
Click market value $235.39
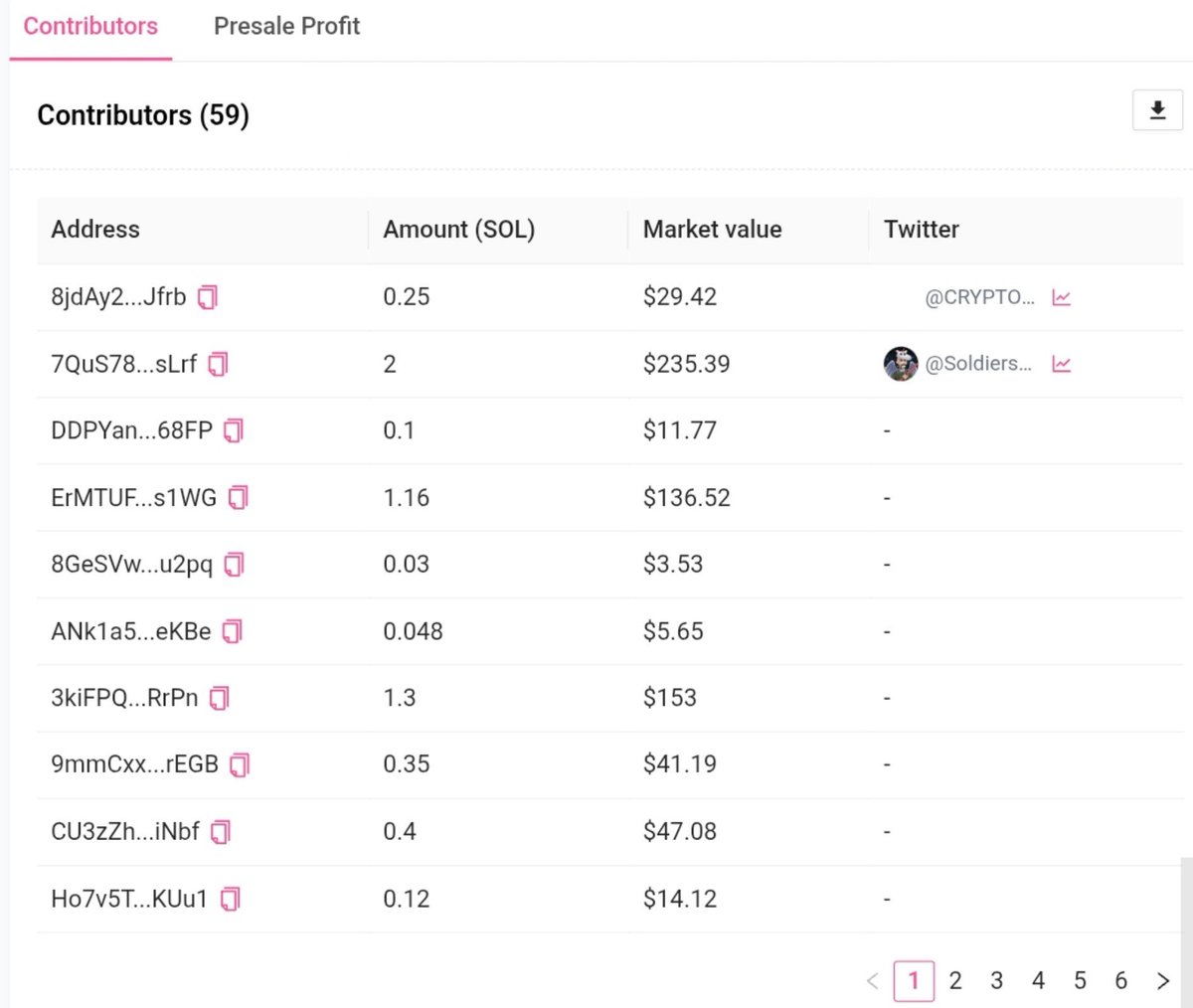(x=687, y=364)
